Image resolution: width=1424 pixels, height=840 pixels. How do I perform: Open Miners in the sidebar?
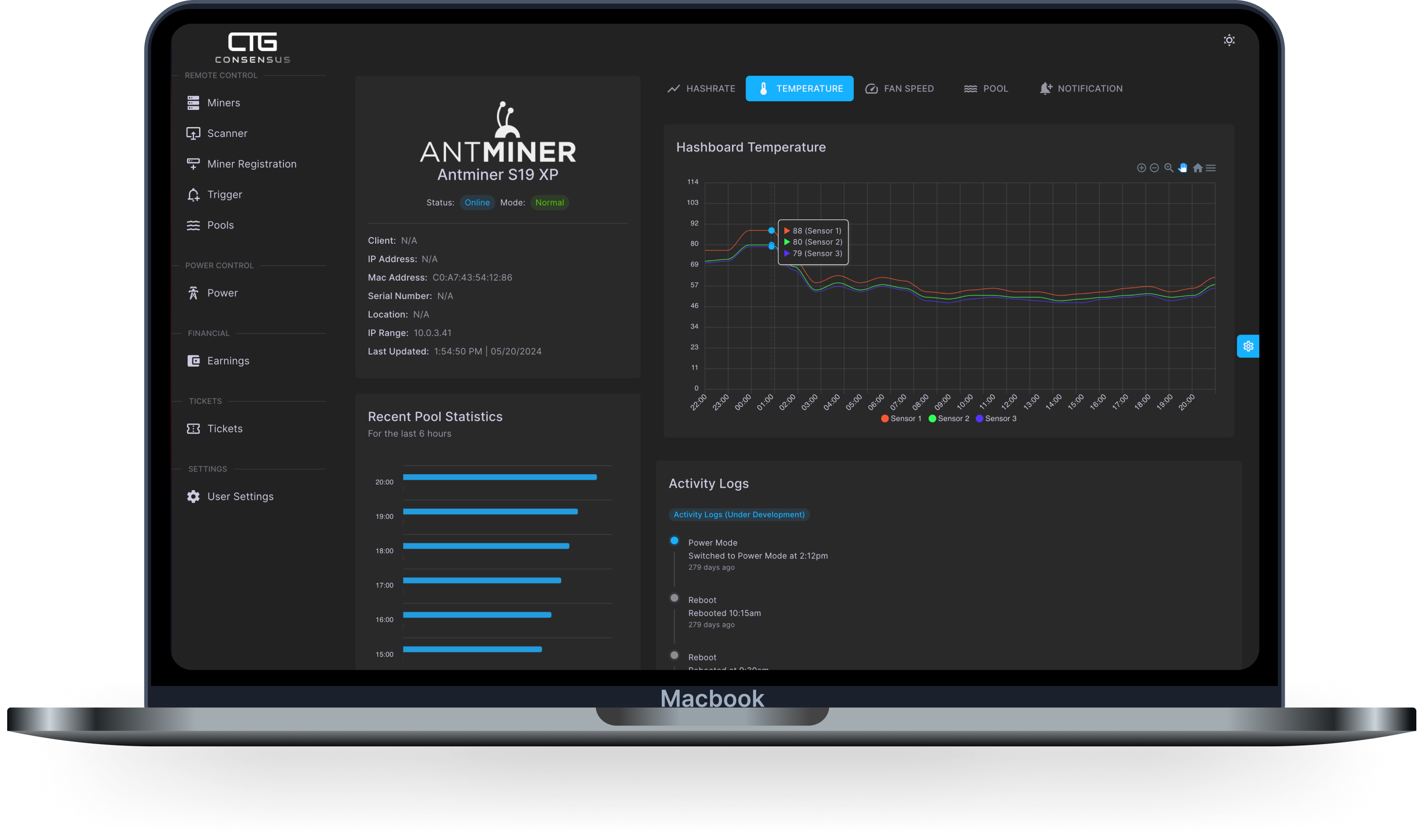point(223,102)
